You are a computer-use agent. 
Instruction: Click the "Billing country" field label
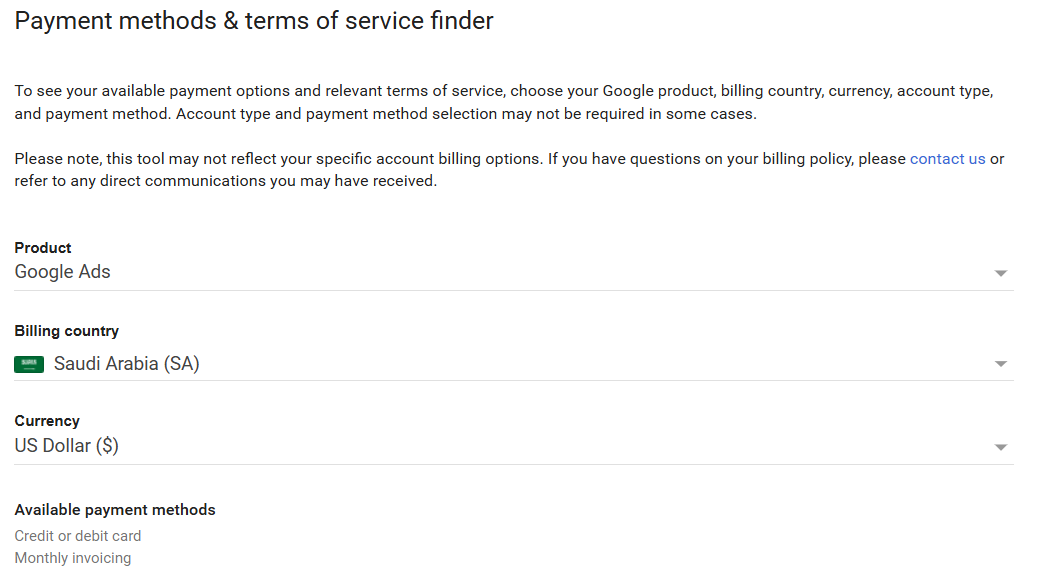[67, 331]
